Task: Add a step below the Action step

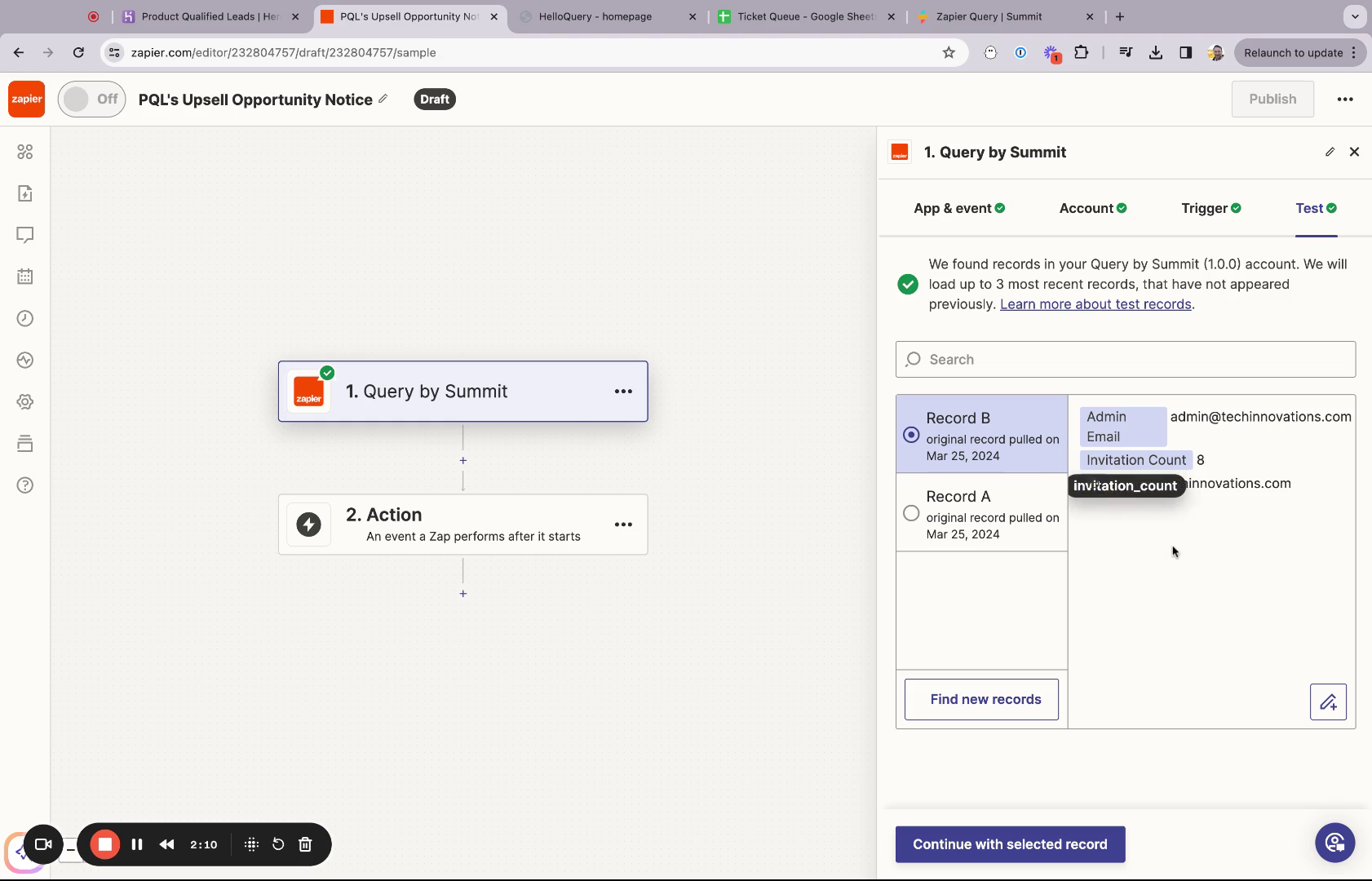Action: pyautogui.click(x=463, y=593)
